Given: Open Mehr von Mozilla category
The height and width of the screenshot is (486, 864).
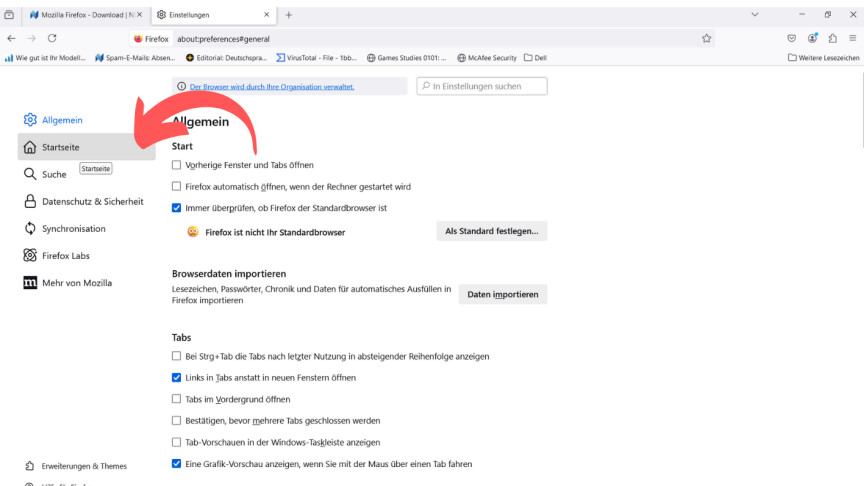Looking at the screenshot, I should pos(87,283).
